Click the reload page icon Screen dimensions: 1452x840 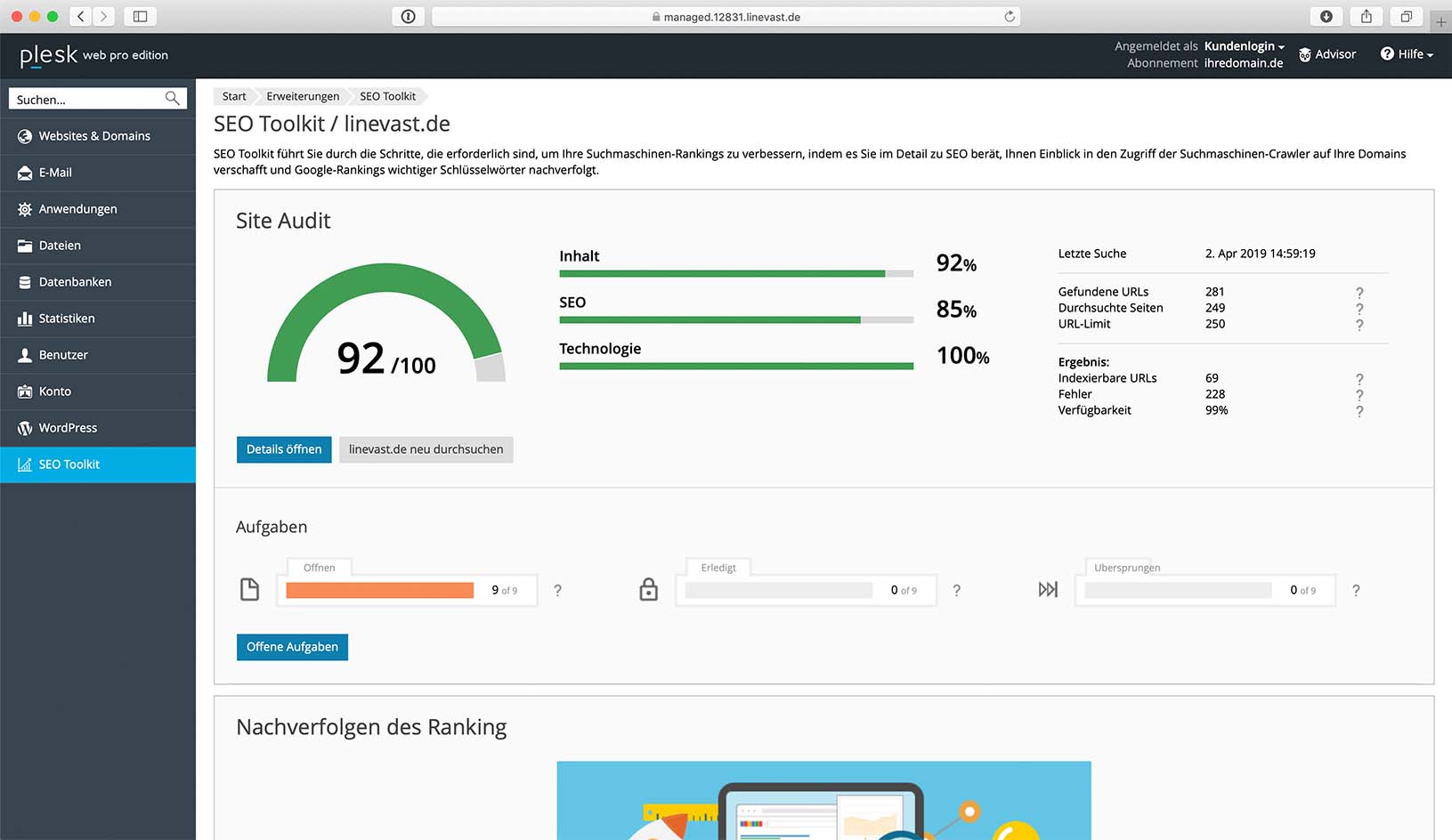coord(1010,16)
